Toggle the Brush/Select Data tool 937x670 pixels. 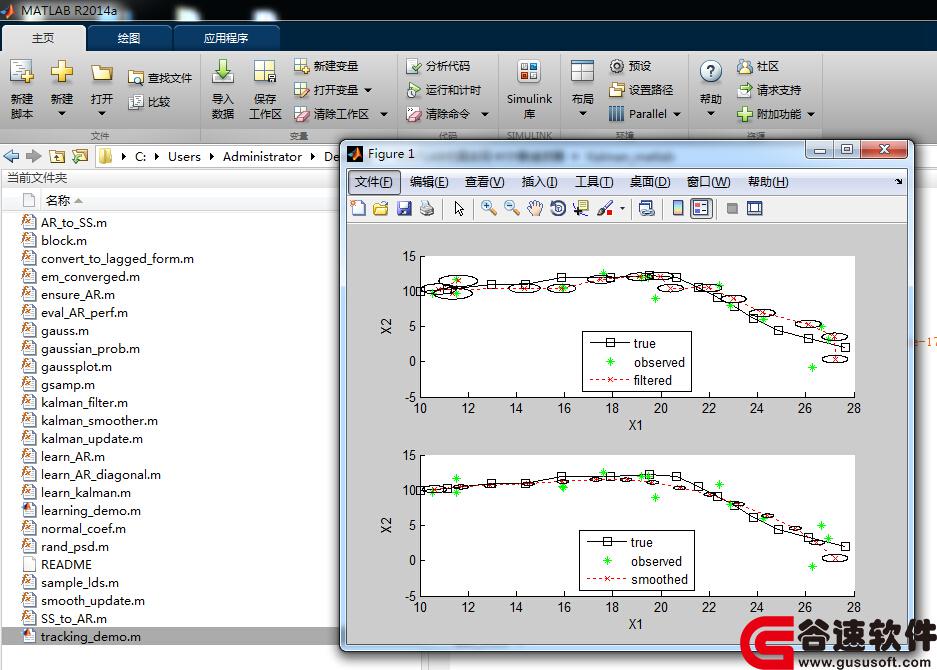pos(605,208)
